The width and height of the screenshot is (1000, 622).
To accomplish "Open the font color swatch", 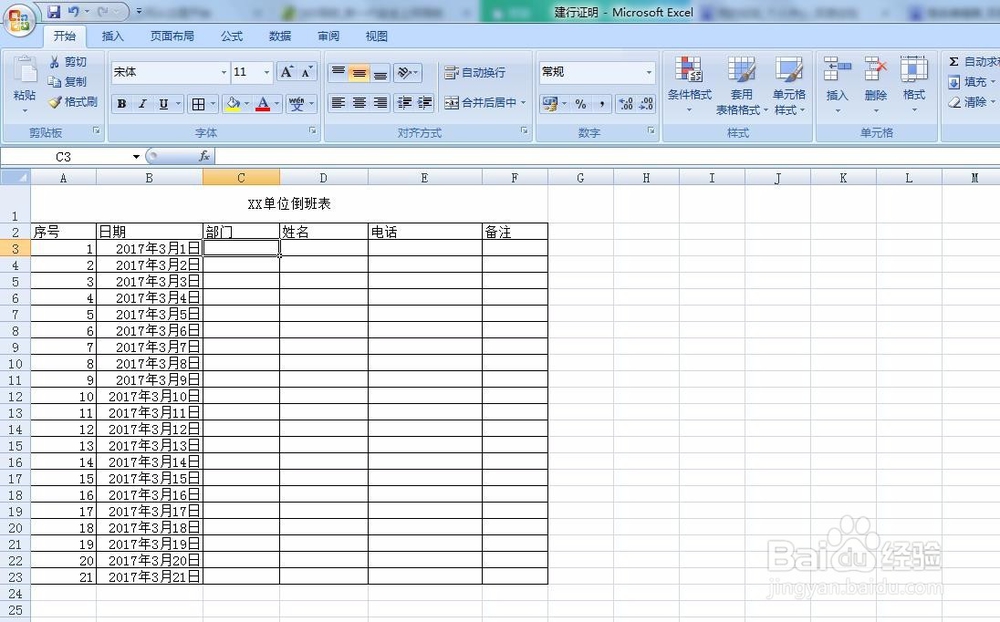I will pyautogui.click(x=262, y=103).
